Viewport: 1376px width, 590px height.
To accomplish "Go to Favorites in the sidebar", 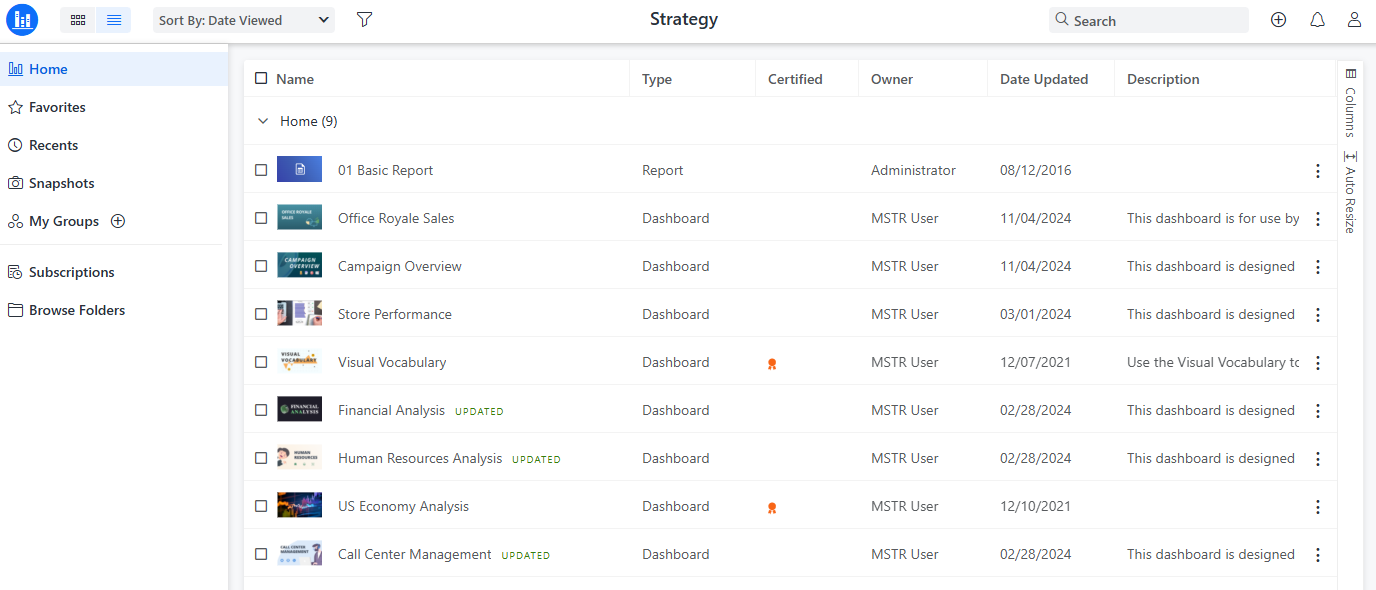I will pyautogui.click(x=57, y=107).
